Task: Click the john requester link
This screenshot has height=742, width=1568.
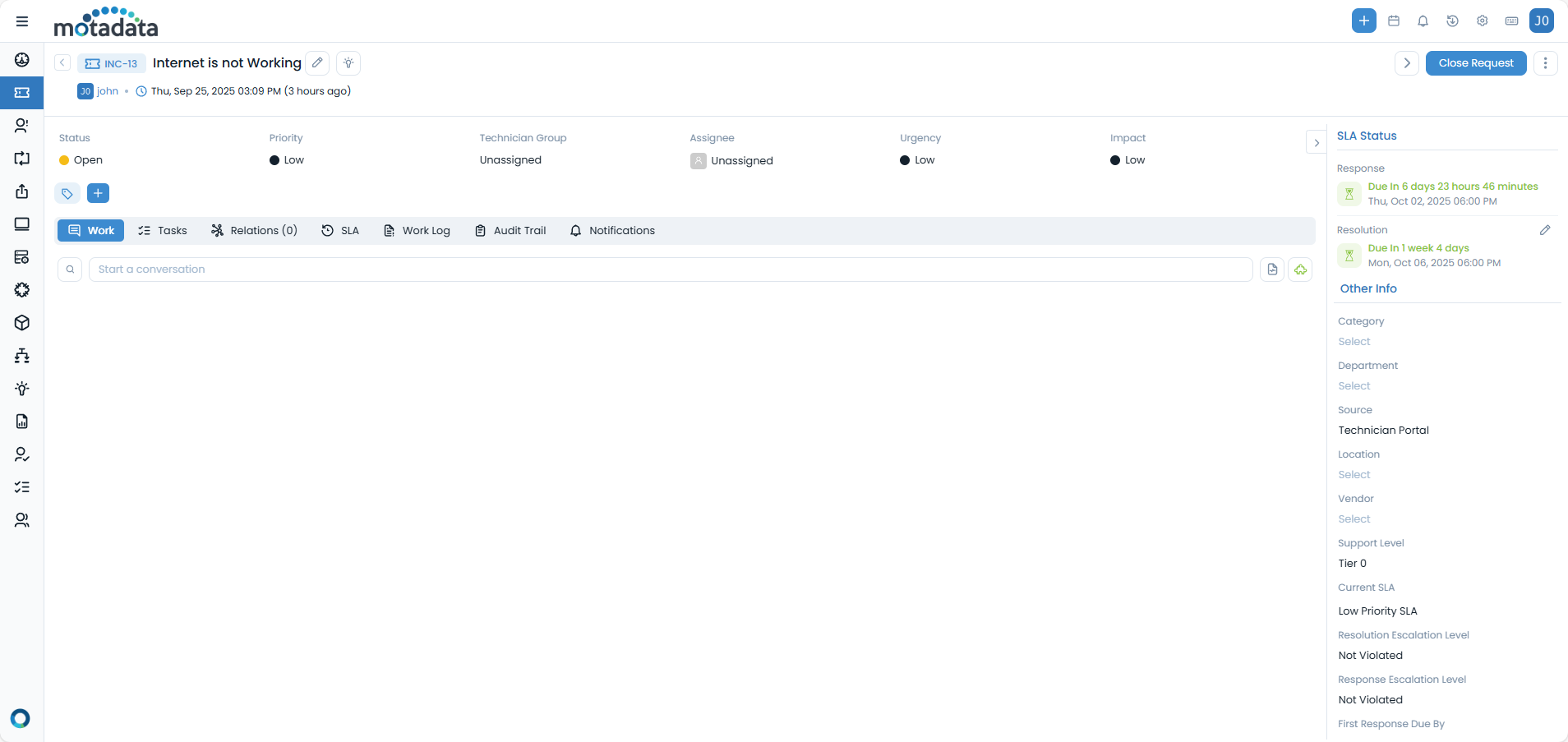Action: pyautogui.click(x=108, y=91)
